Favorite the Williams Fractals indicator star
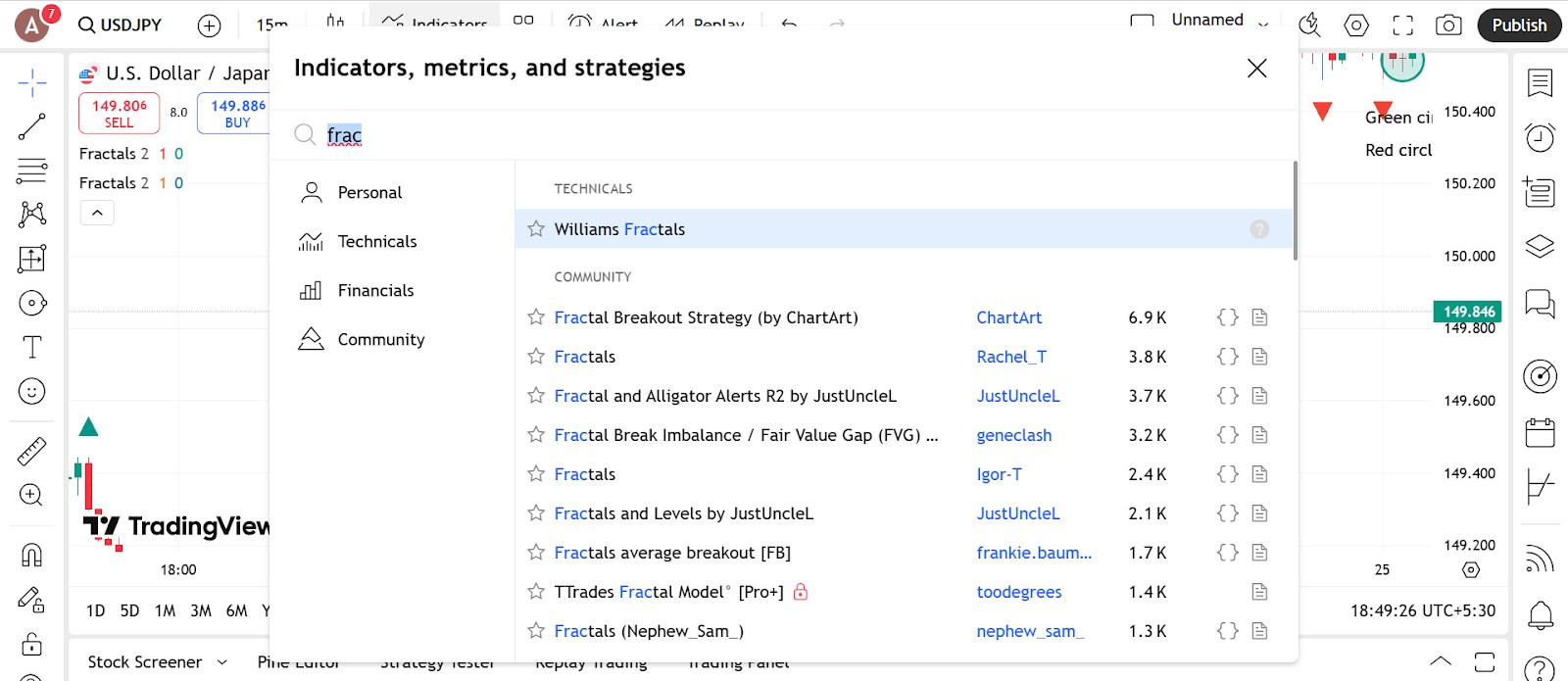Viewport: 1568px width, 681px height. (x=536, y=228)
